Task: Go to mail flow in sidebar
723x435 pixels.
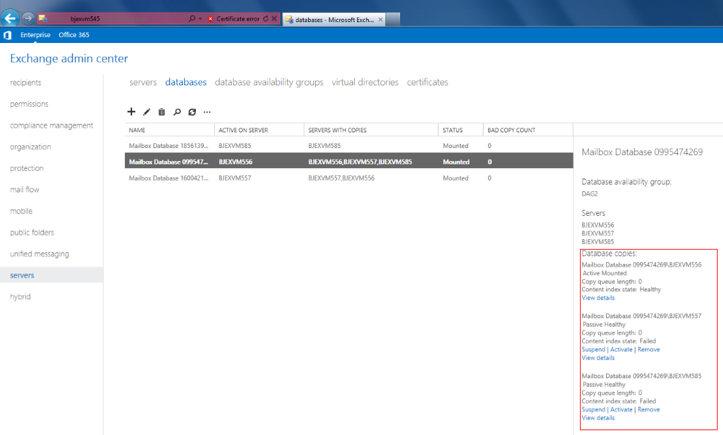Action: point(24,190)
